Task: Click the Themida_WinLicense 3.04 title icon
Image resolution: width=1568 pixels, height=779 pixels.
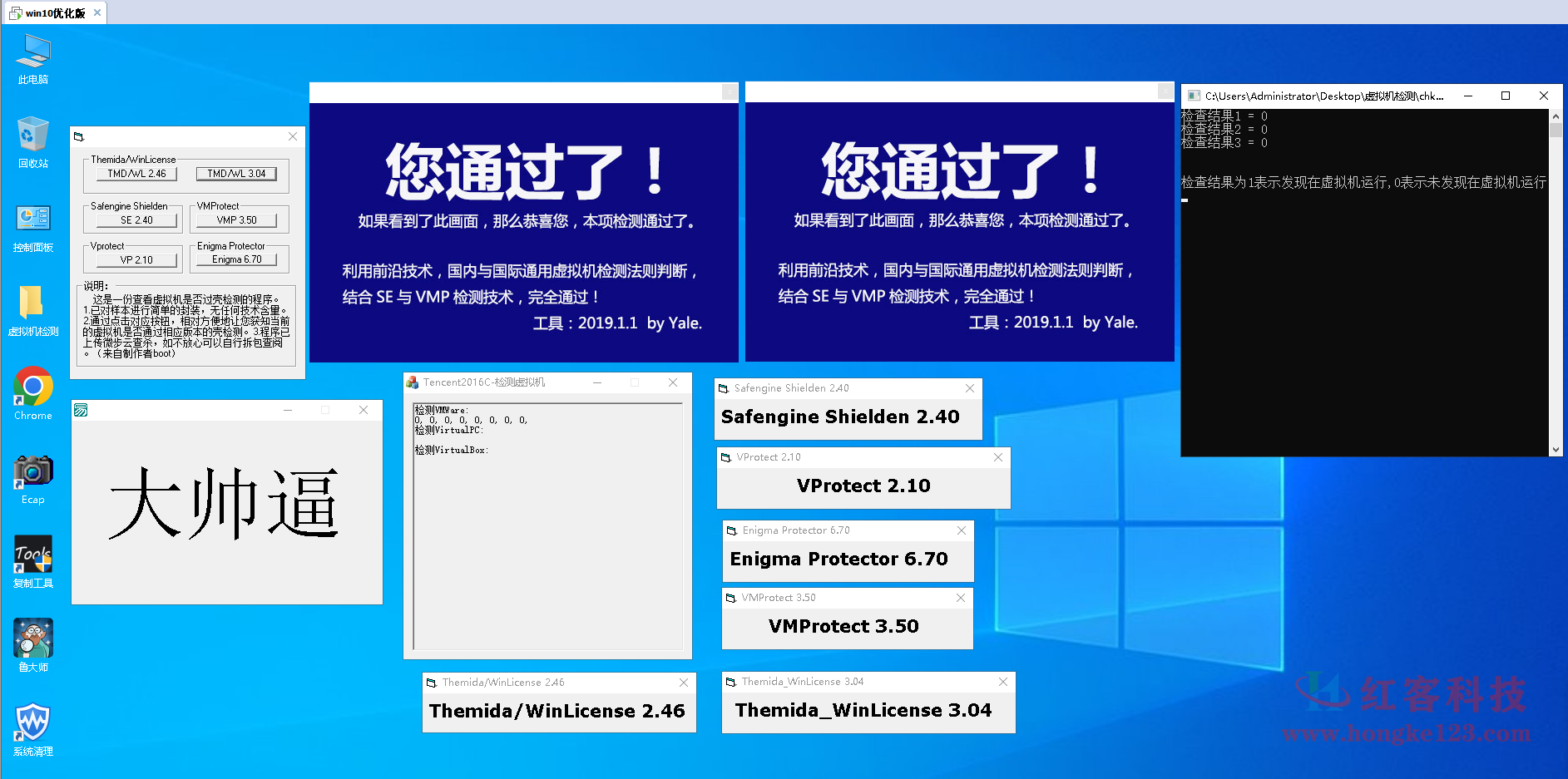Action: [x=731, y=682]
